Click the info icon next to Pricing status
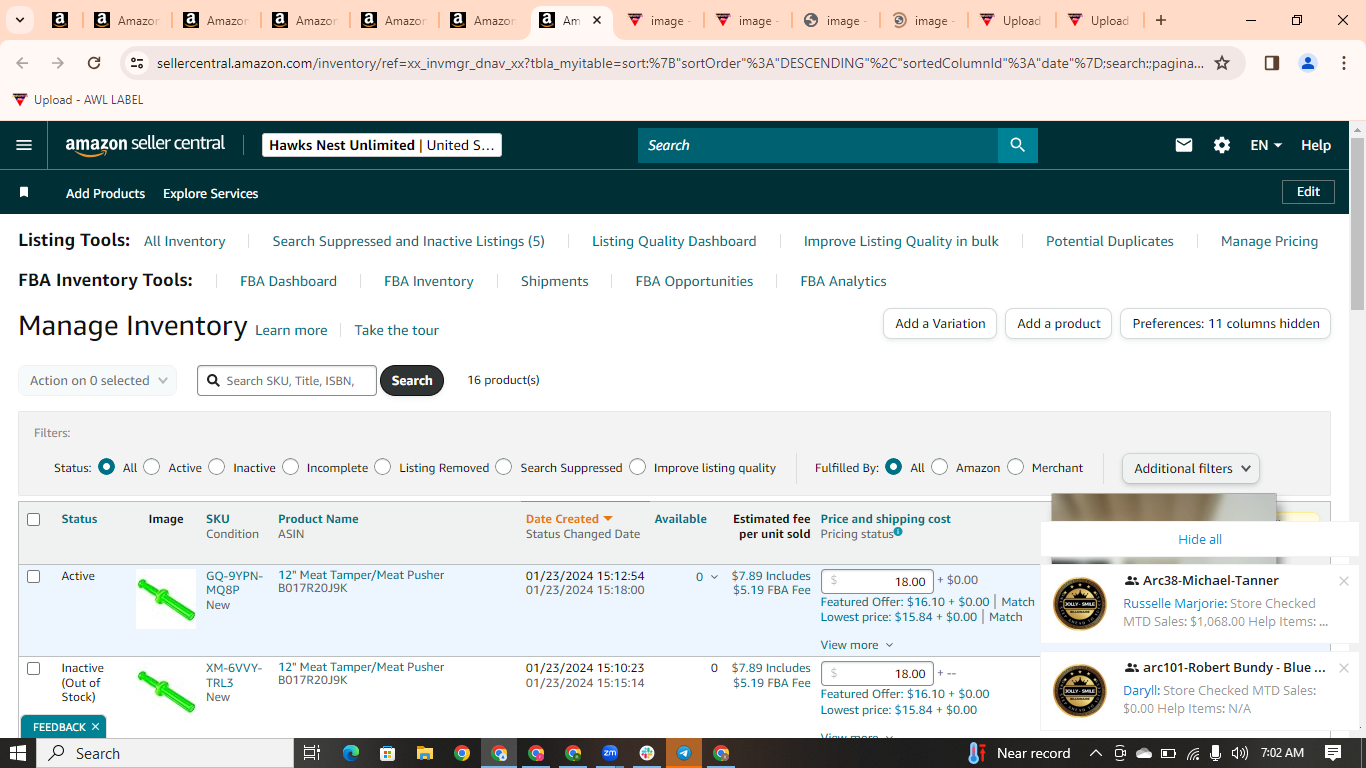Image resolution: width=1366 pixels, height=768 pixels. pyautogui.click(x=898, y=532)
